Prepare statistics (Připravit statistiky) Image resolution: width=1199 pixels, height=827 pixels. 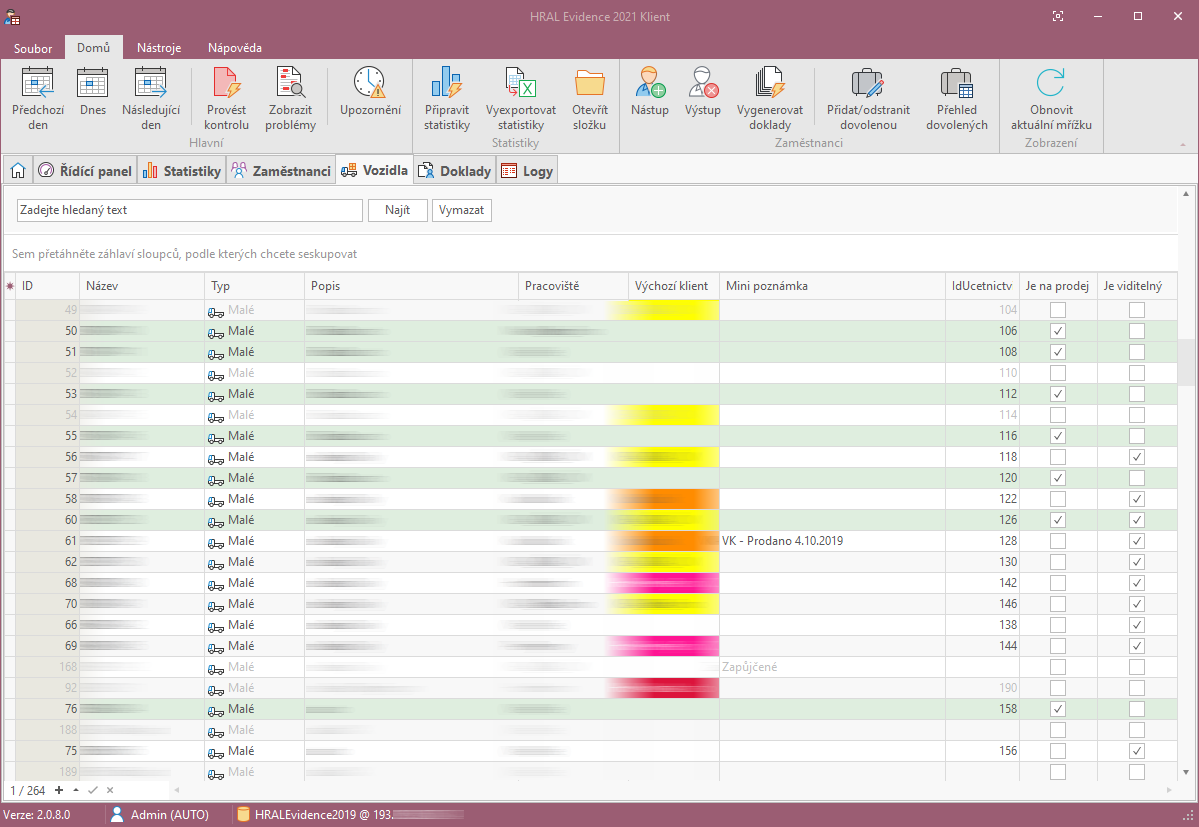point(447,99)
